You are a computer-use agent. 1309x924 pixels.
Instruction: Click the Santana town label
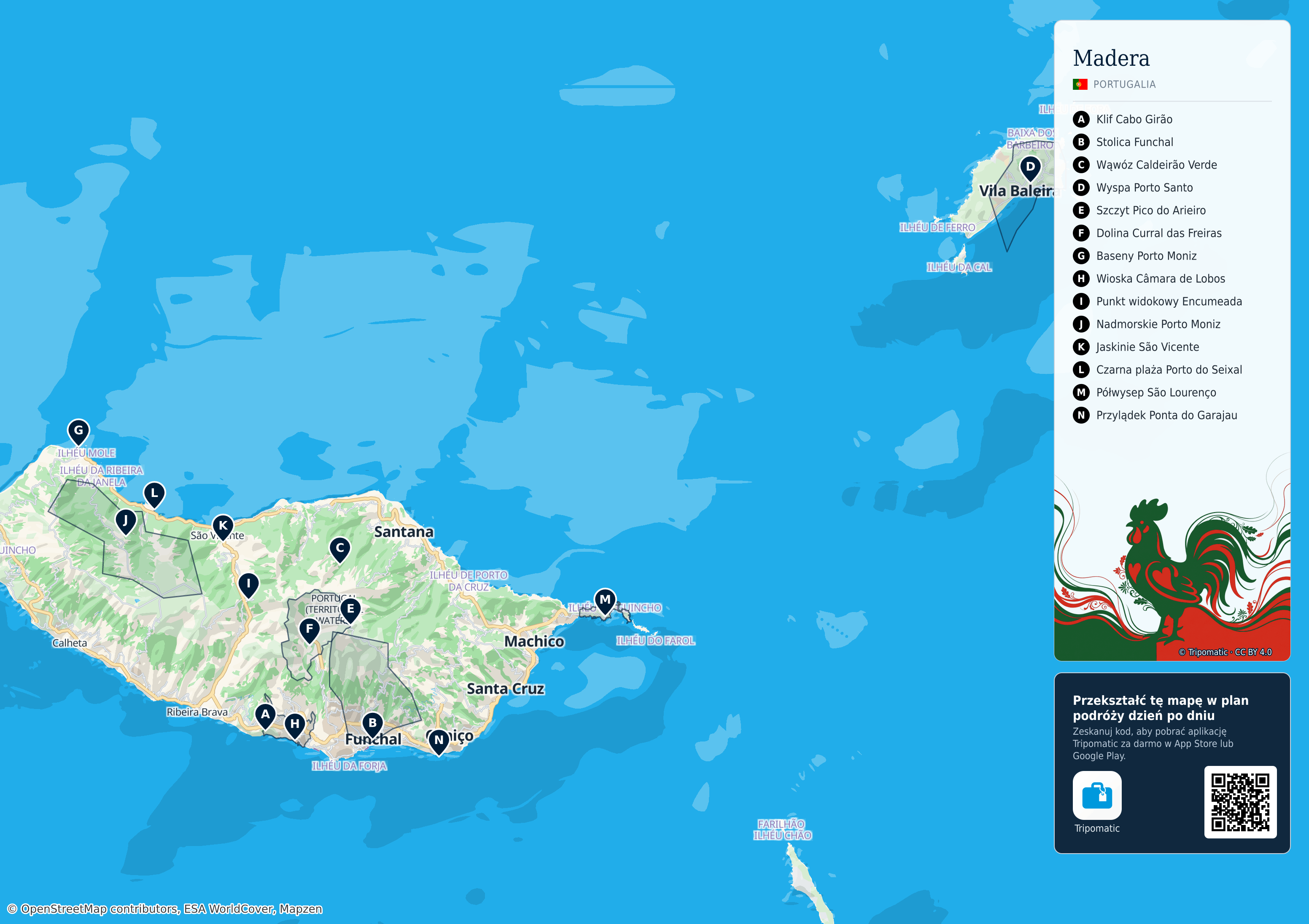tap(404, 532)
